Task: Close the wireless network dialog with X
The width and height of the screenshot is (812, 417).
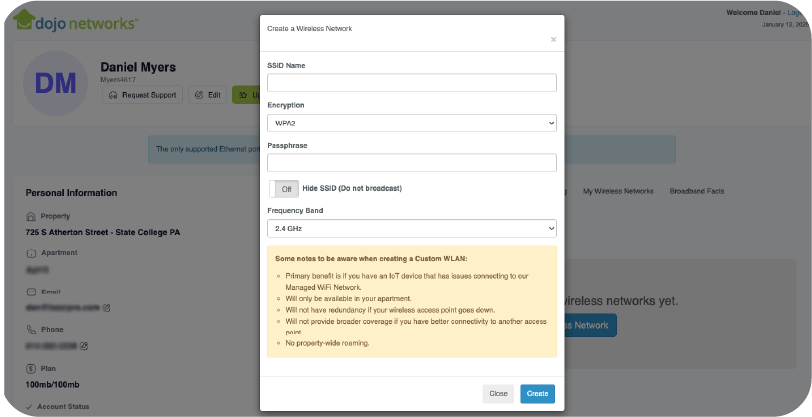Action: coord(553,40)
